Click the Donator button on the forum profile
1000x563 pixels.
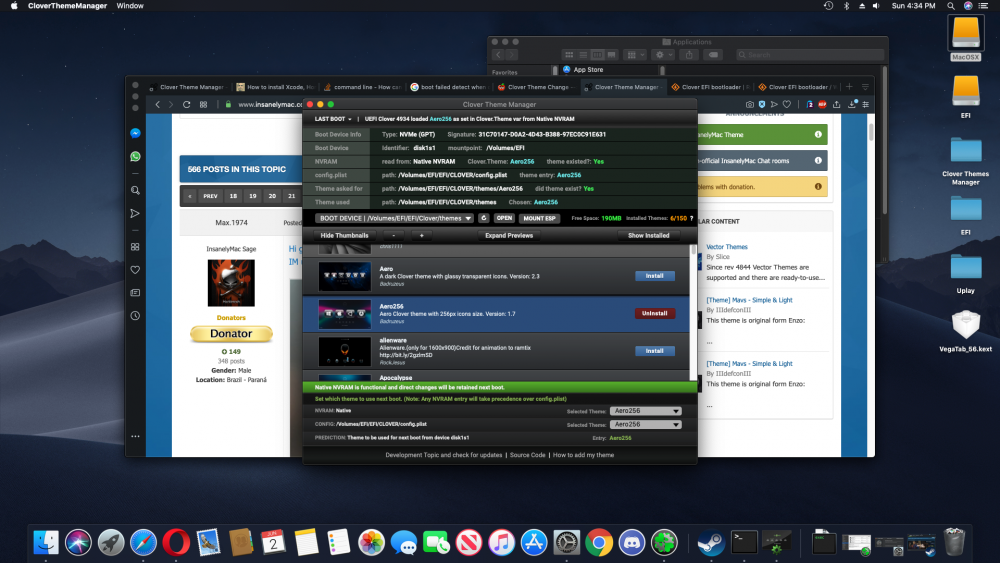(x=231, y=333)
